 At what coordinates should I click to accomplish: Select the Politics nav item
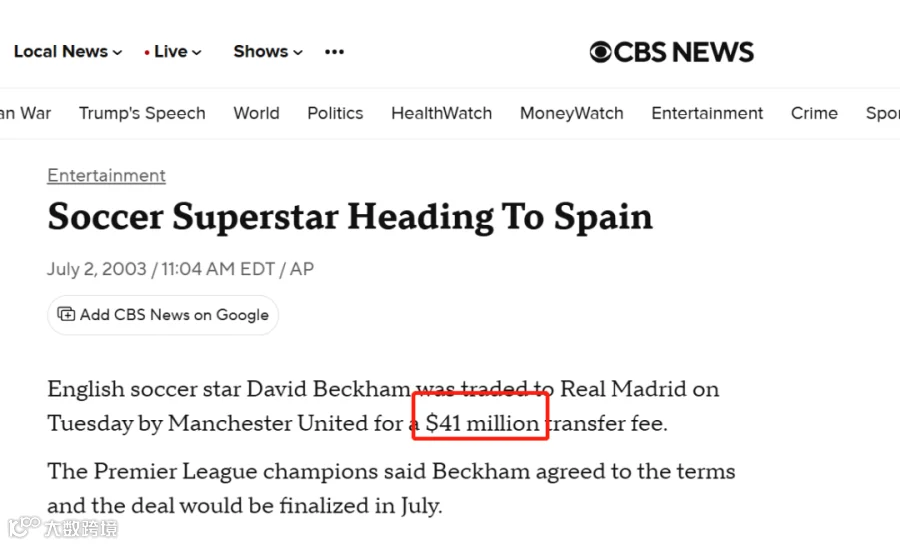(x=335, y=113)
